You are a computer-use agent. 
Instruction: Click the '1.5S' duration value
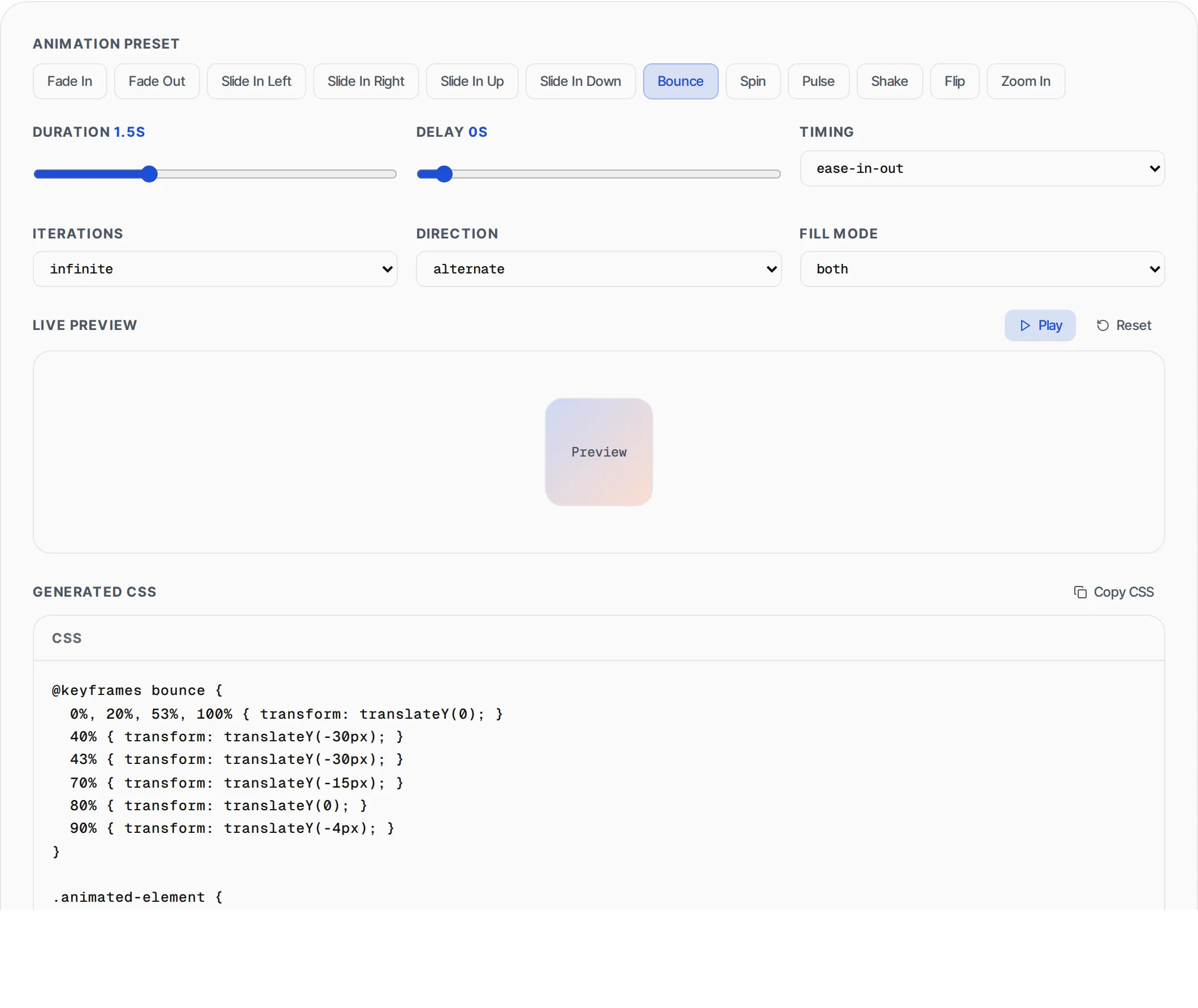click(x=129, y=132)
